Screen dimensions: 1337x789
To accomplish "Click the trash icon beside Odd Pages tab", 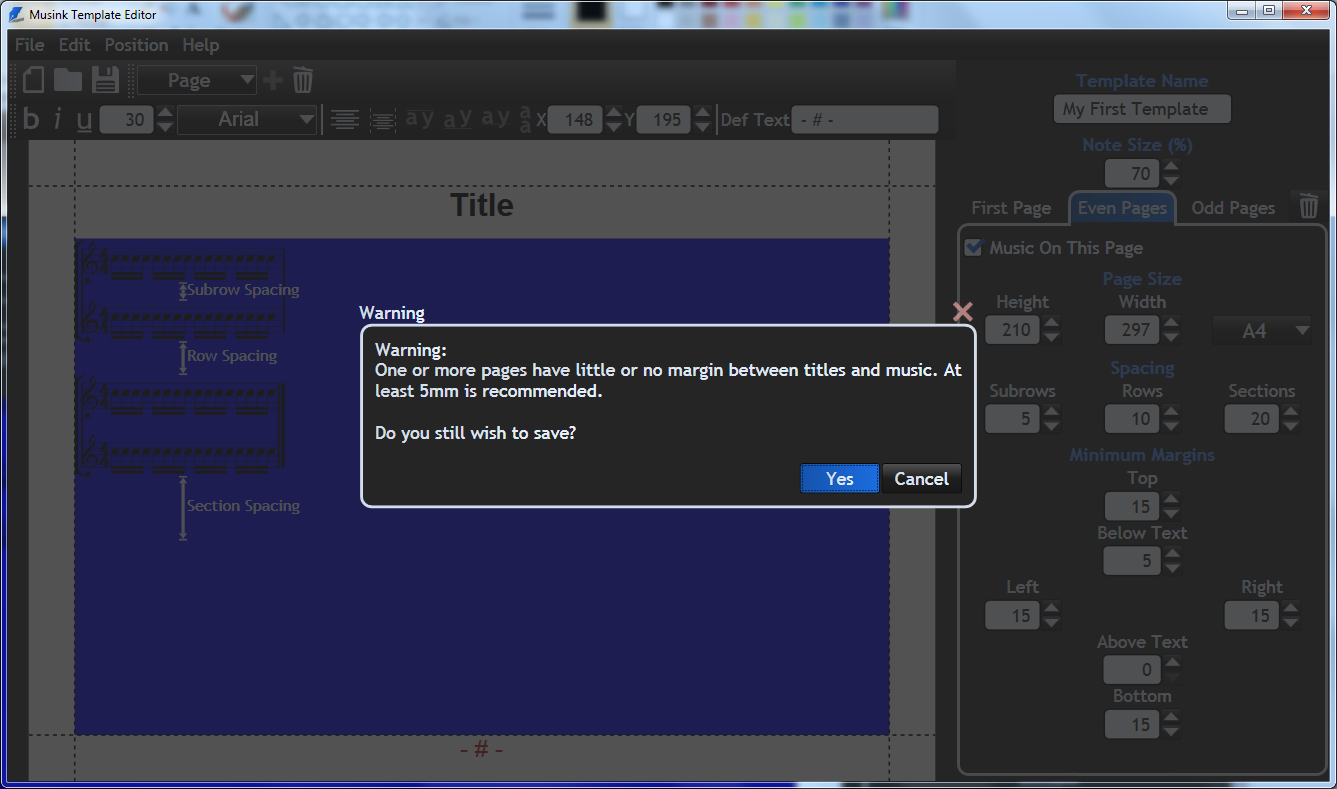I will [1308, 206].
